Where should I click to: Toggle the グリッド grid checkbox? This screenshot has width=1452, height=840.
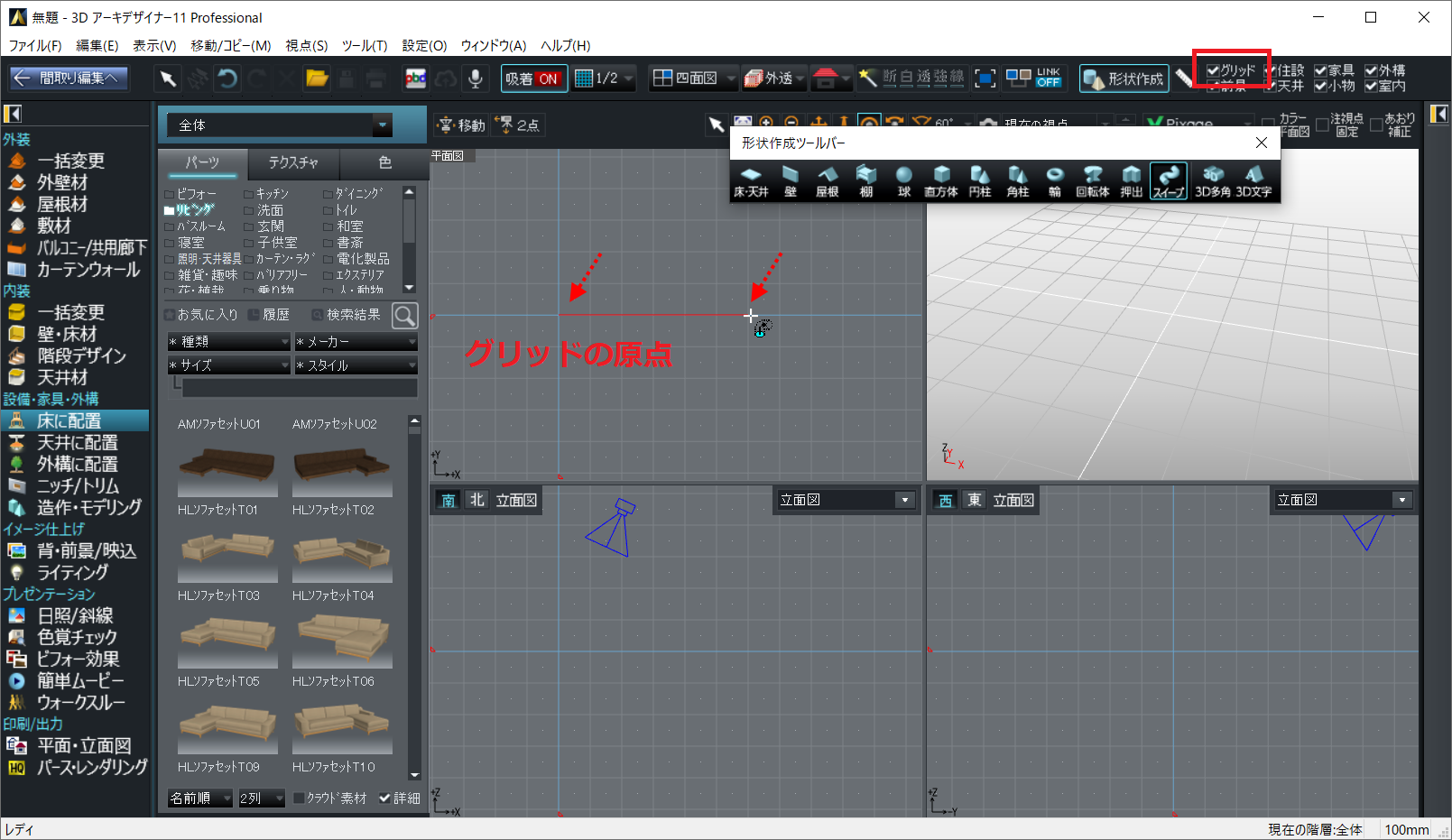(x=1214, y=70)
